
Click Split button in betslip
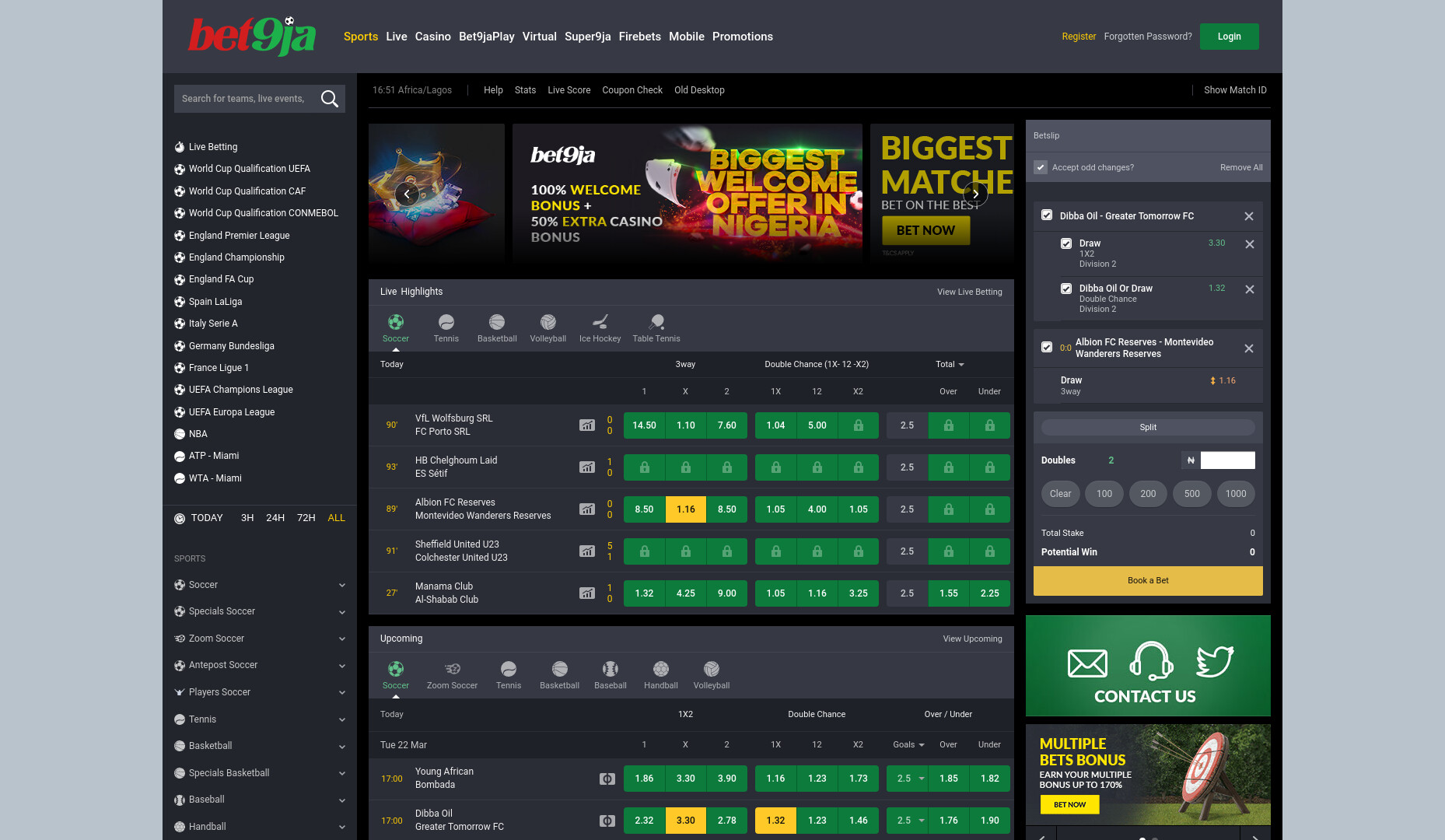pyautogui.click(x=1148, y=427)
